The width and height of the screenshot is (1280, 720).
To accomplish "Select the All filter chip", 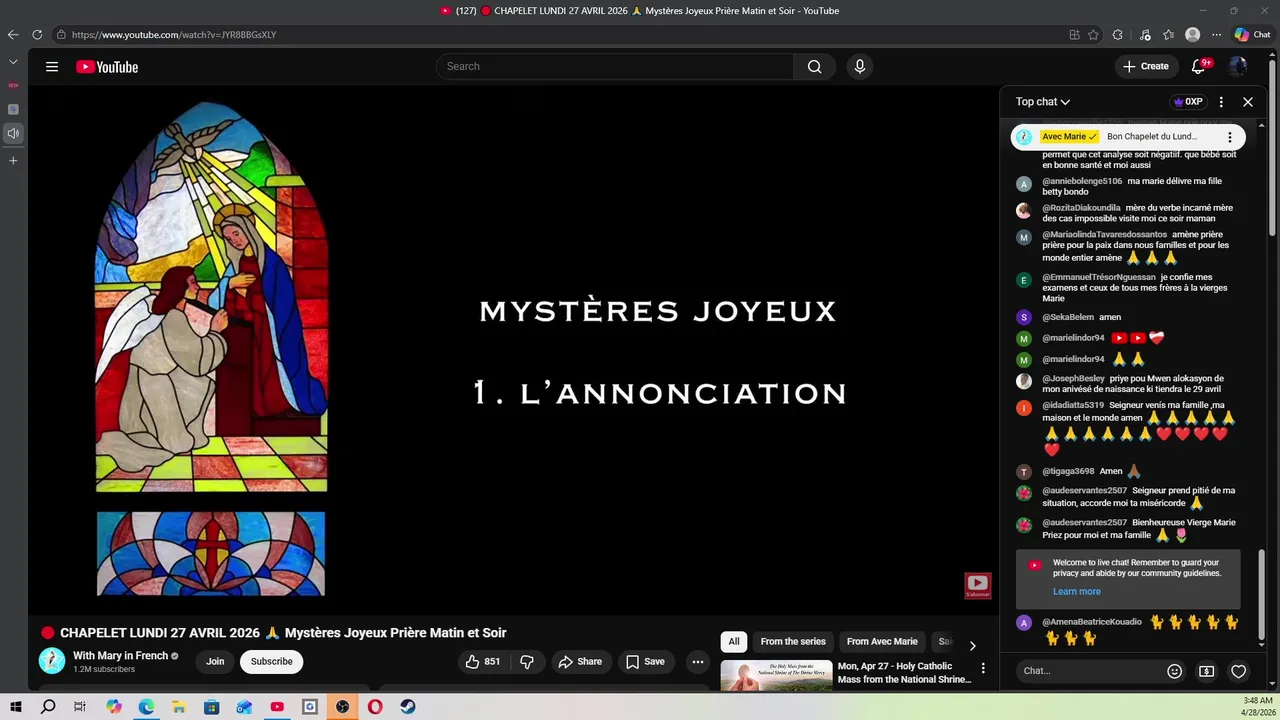I will pos(734,642).
